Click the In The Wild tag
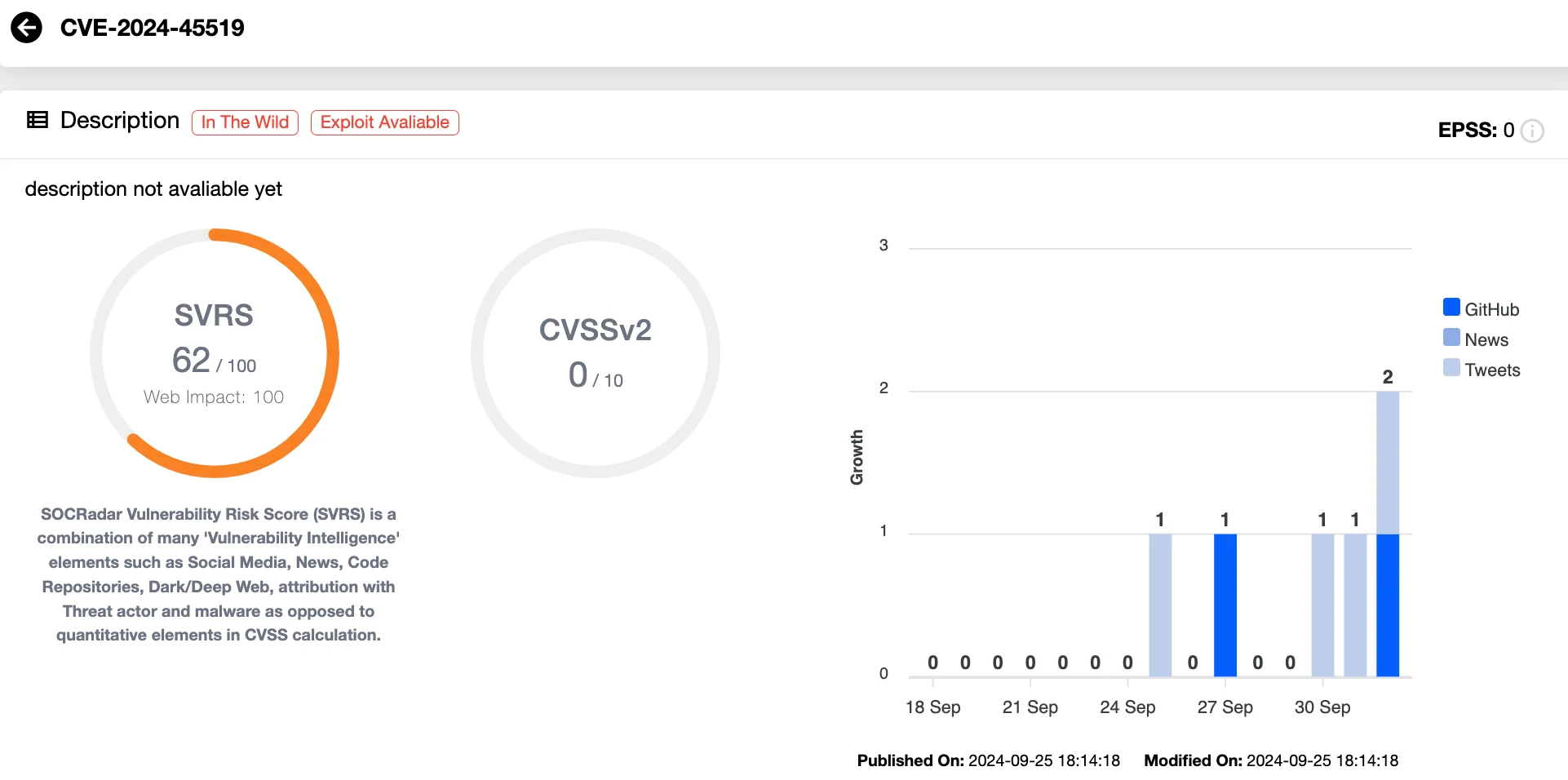 pos(245,122)
